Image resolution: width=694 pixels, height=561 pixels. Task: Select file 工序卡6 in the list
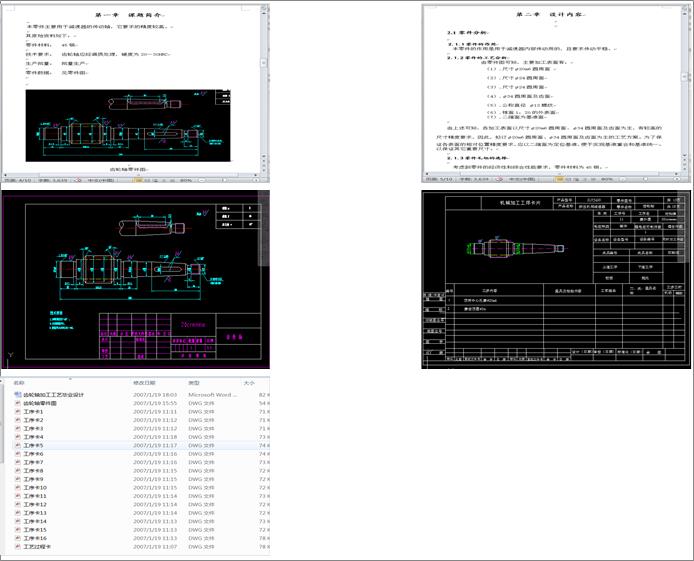(33, 453)
